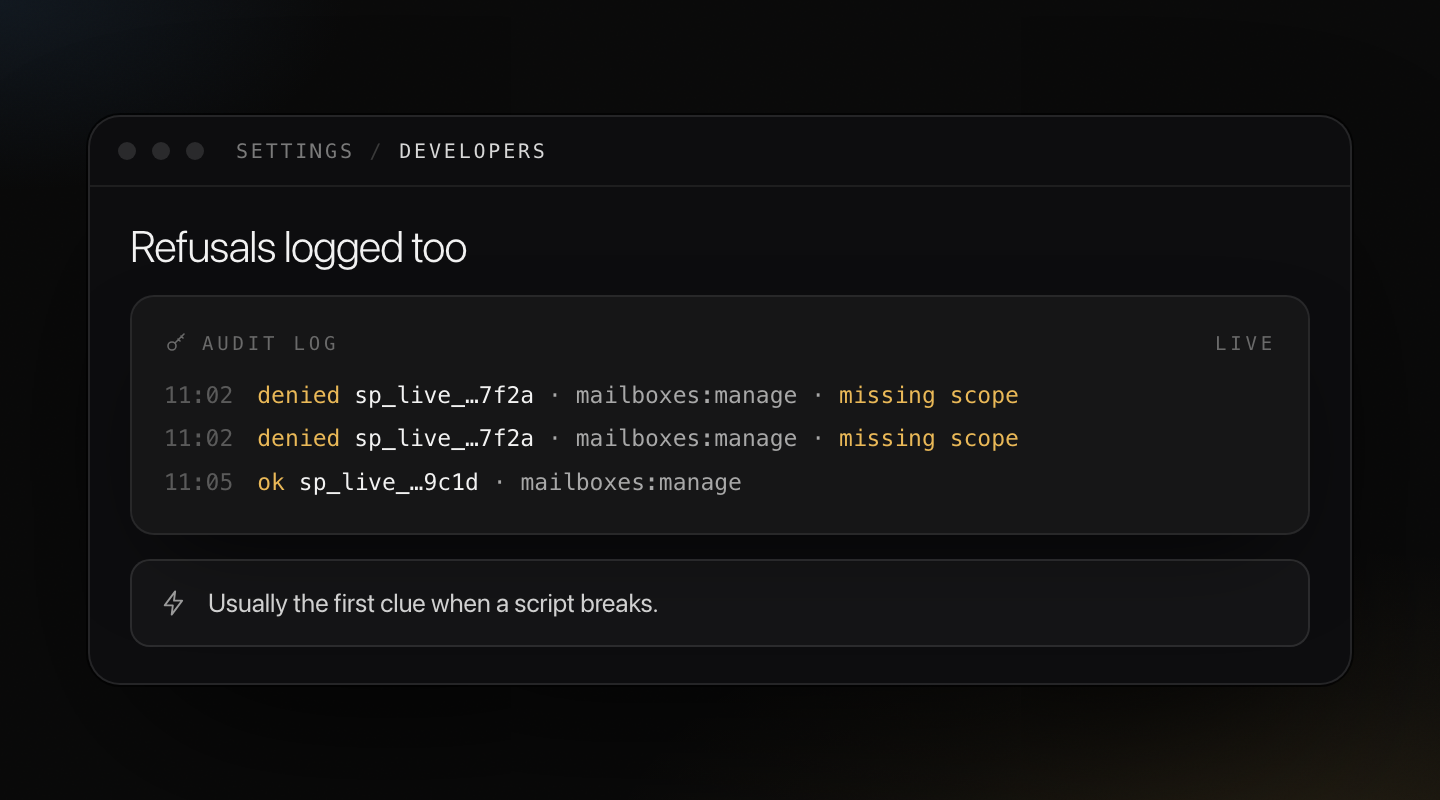The image size is (1440, 800).
Task: Click the tip about a script breaking
Action: [x=433, y=603]
